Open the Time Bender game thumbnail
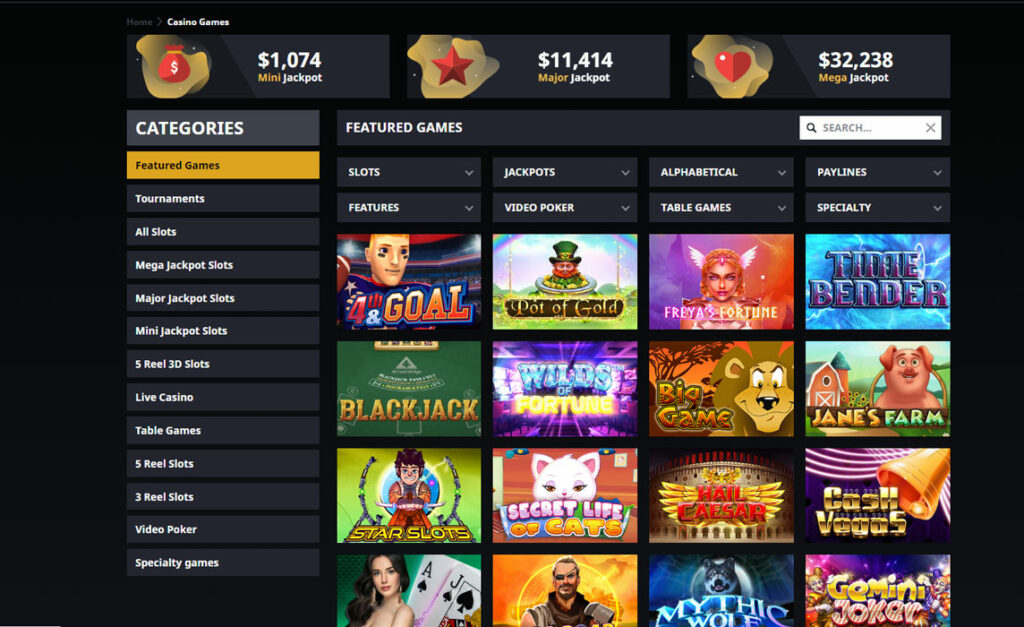The image size is (1024, 627). 878,281
